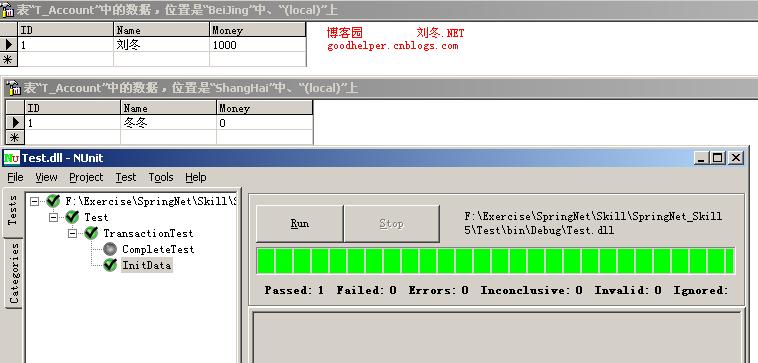Click new-row asterisk marker in BeiJing table
The width and height of the screenshot is (758, 363).
[8, 59]
